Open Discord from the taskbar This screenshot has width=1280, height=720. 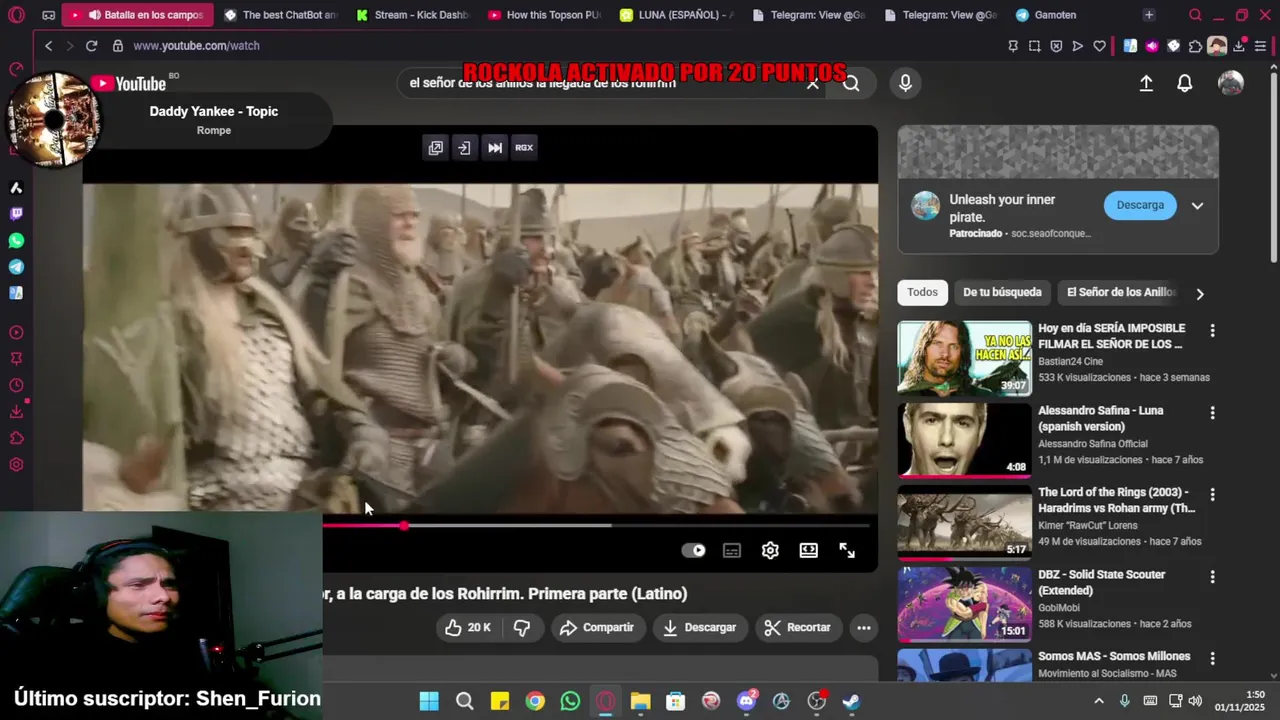pyautogui.click(x=746, y=701)
